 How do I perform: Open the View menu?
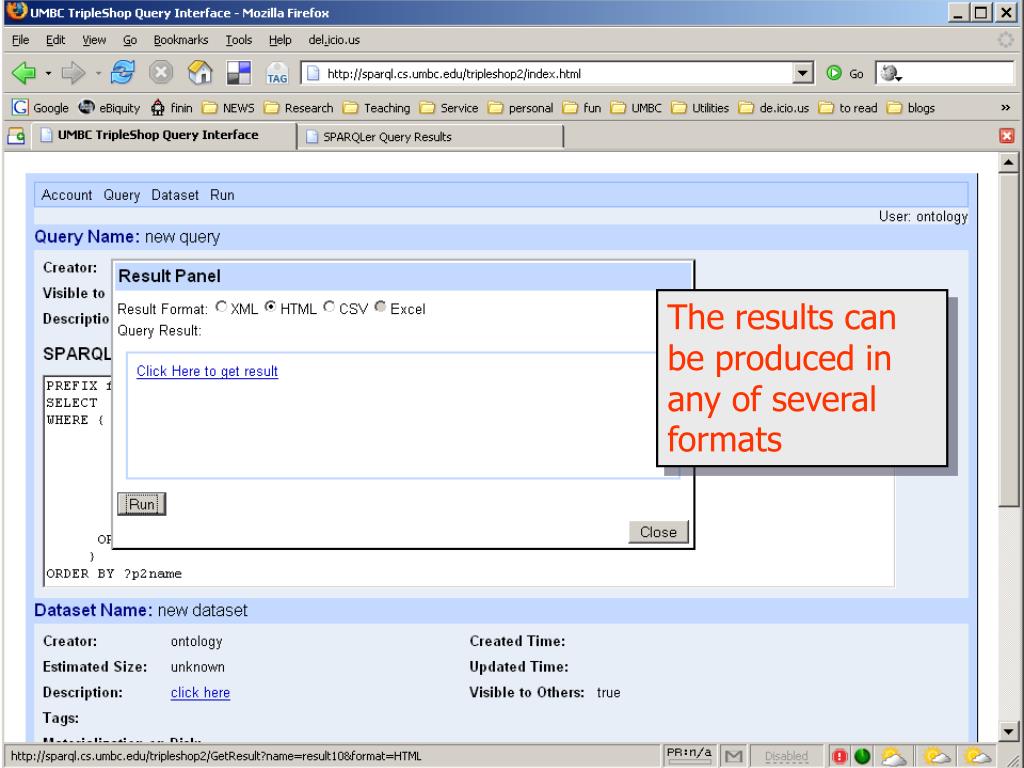(x=94, y=40)
